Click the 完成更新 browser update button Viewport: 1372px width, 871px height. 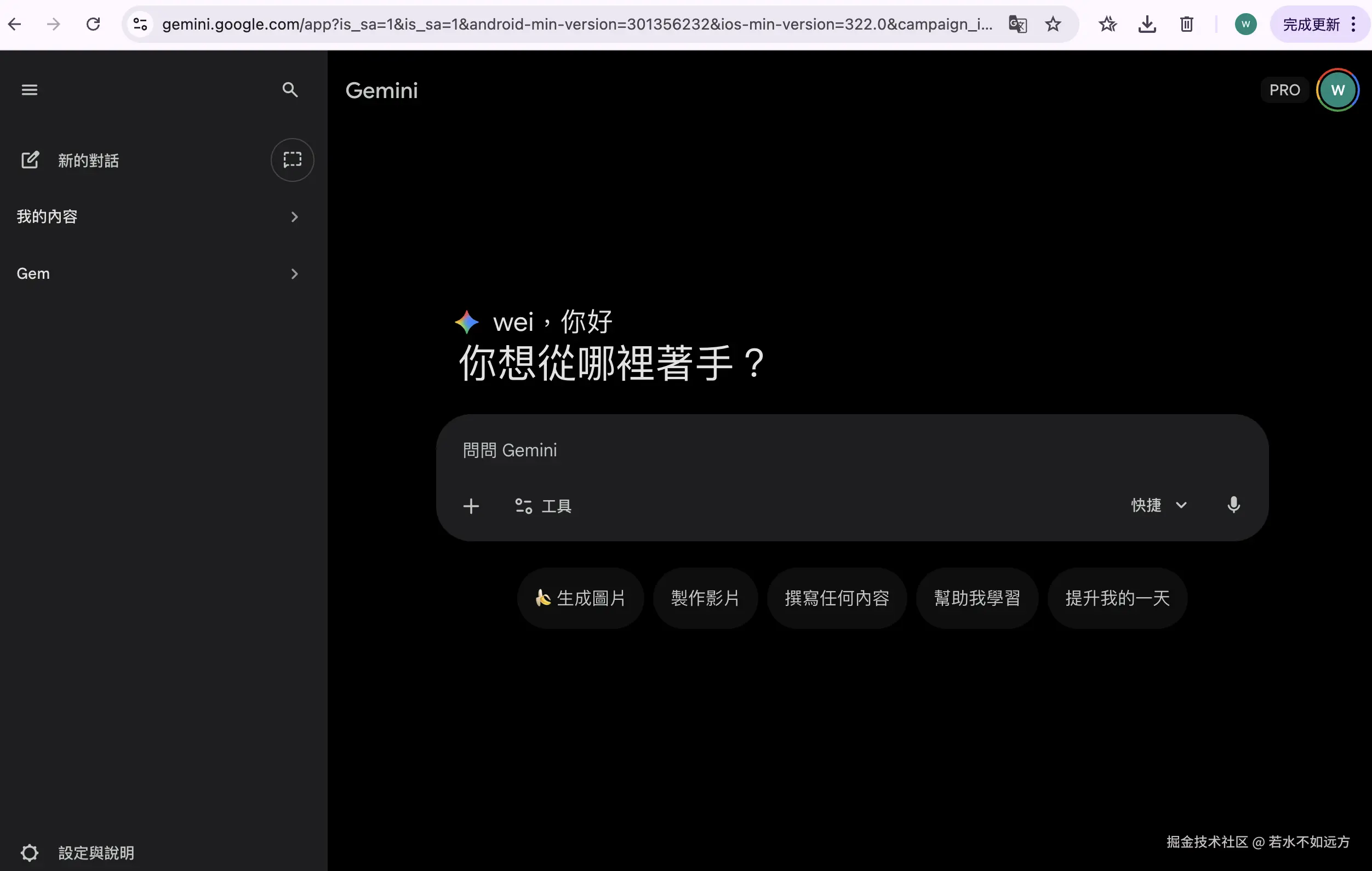pos(1311,25)
